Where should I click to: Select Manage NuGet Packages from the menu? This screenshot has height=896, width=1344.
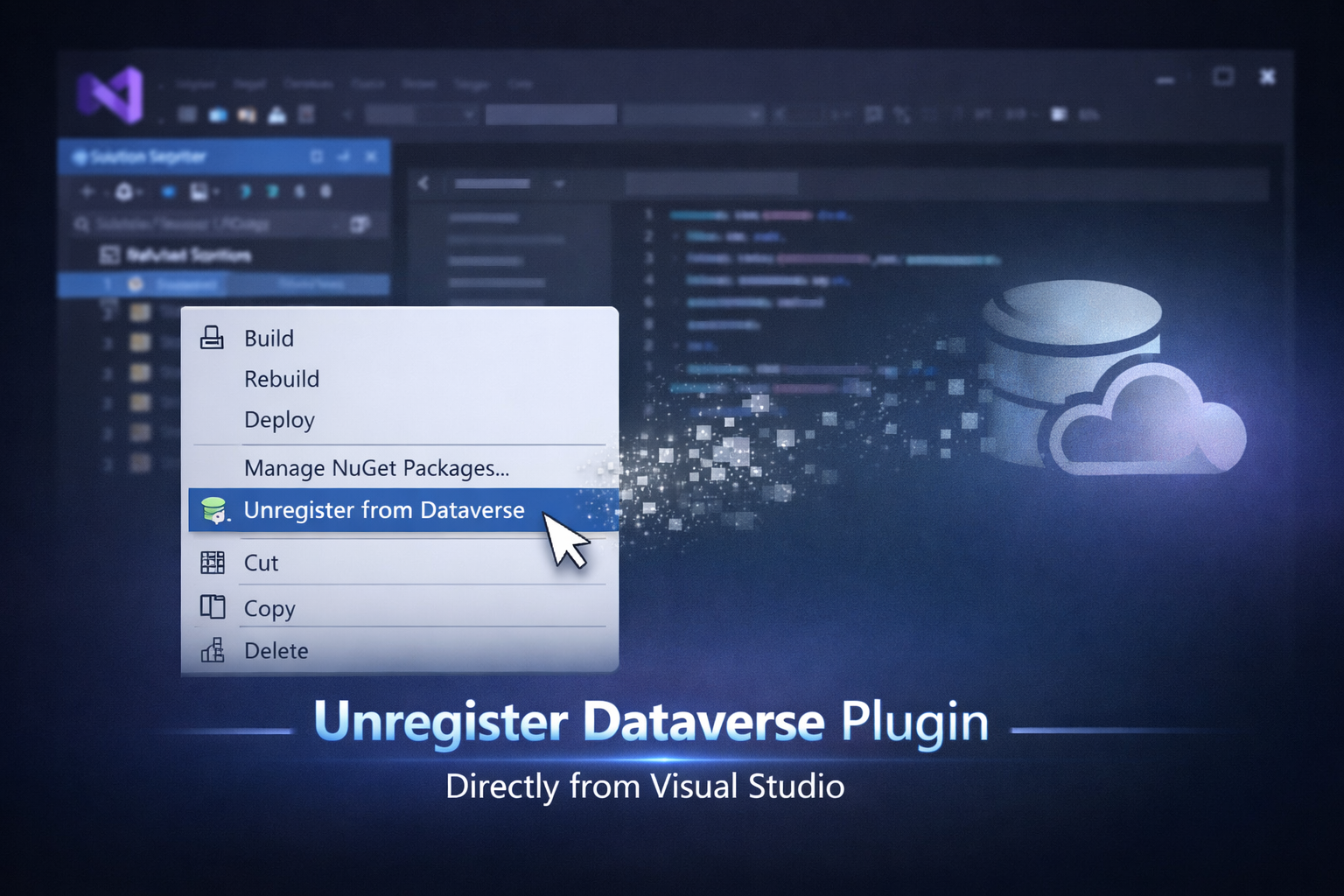click(376, 468)
